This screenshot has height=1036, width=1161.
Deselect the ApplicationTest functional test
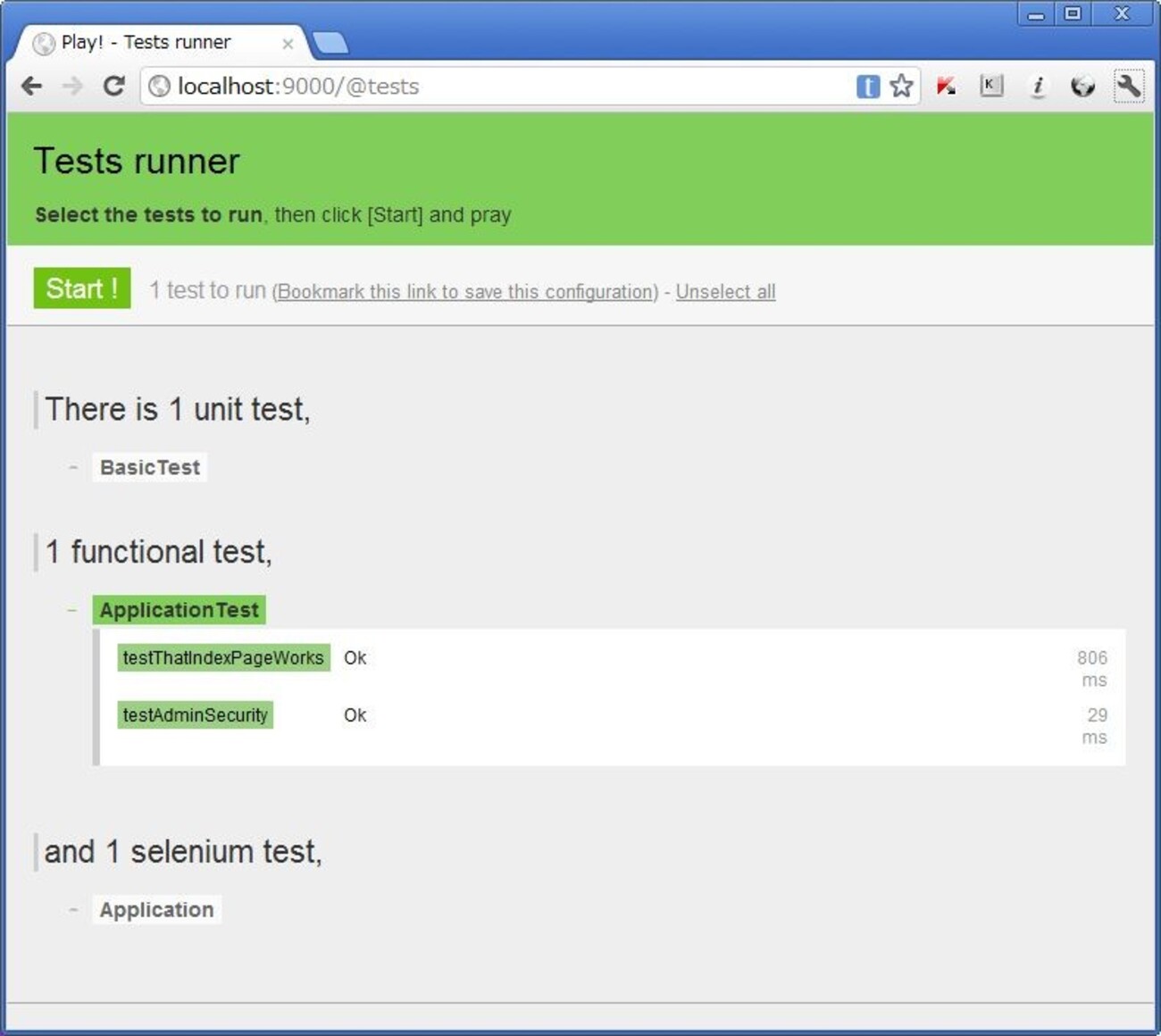pyautogui.click(x=179, y=610)
